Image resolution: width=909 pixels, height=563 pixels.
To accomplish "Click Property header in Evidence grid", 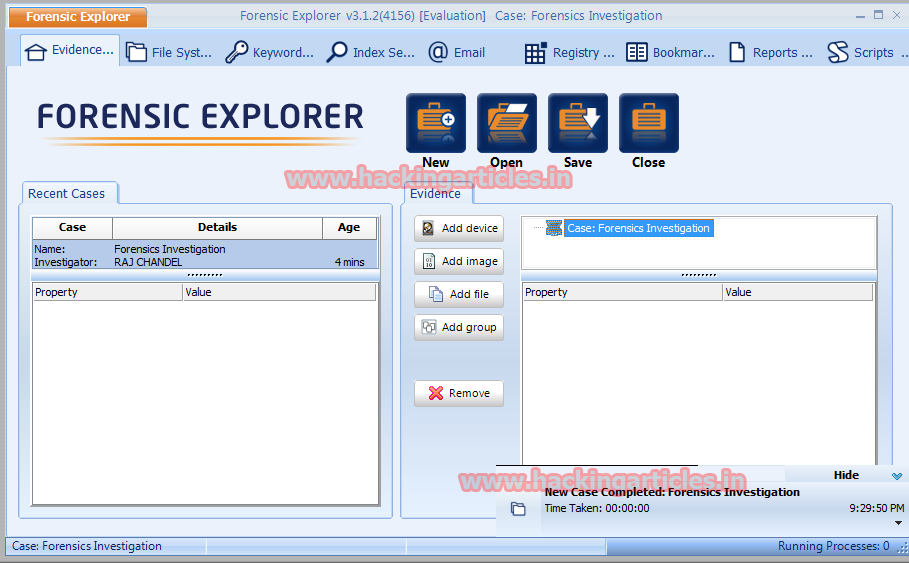I will click(x=623, y=292).
